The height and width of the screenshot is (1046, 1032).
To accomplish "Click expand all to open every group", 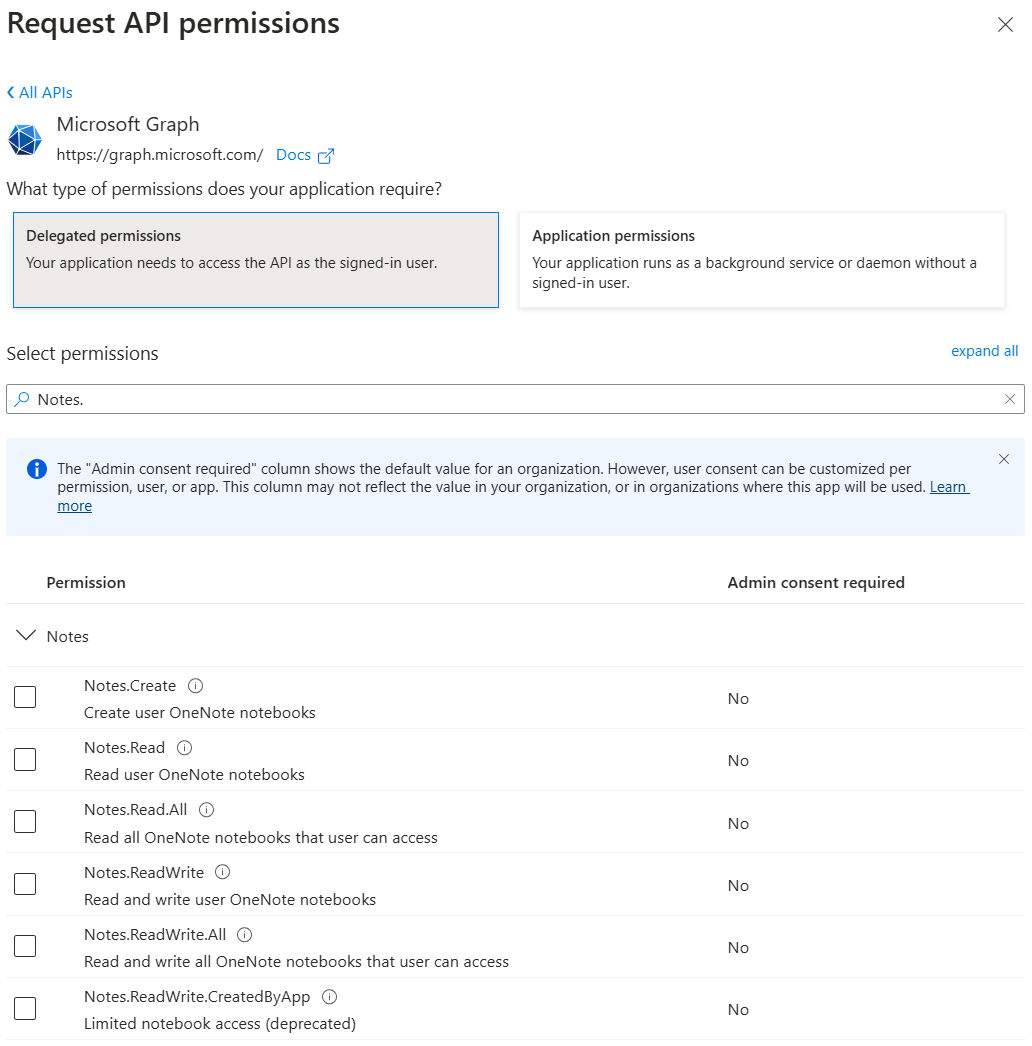I will [x=984, y=351].
